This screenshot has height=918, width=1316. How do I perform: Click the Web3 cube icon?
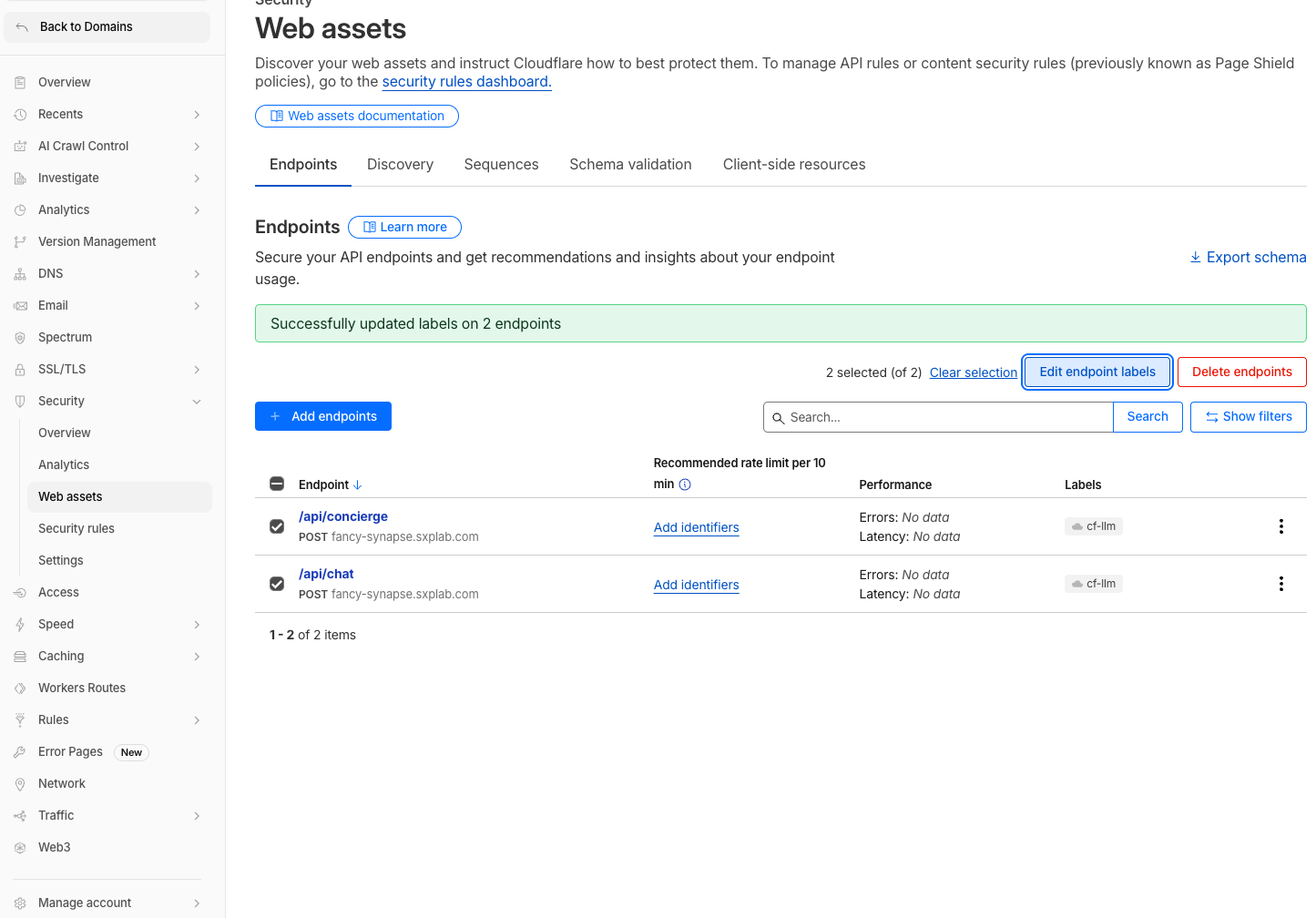pyautogui.click(x=20, y=848)
